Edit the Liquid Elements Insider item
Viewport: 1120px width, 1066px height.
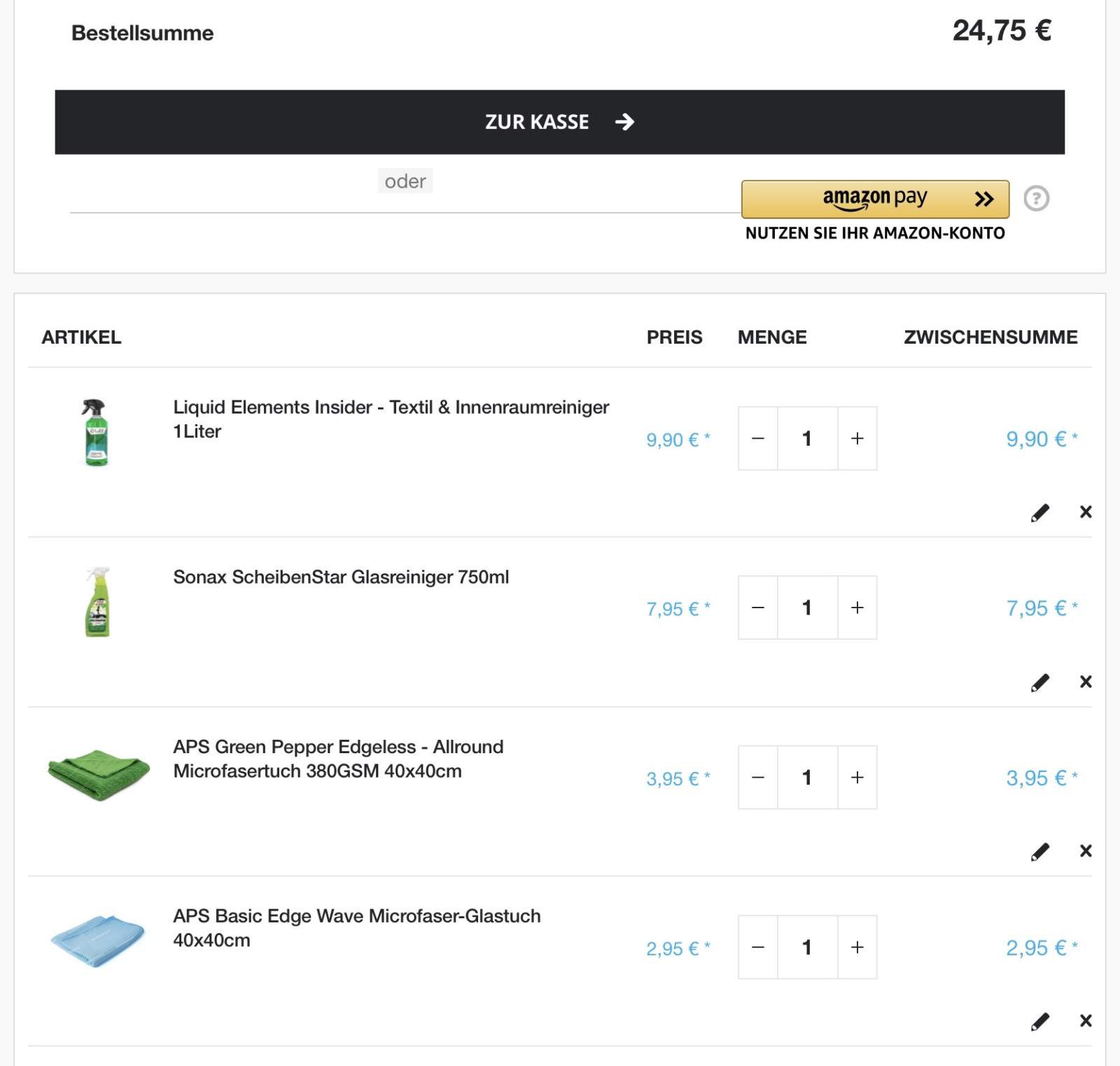[x=1040, y=513]
